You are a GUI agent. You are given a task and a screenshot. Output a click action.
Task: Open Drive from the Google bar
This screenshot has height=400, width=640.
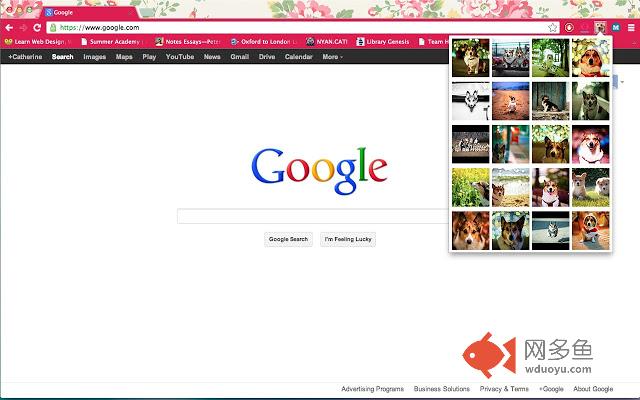coord(267,57)
